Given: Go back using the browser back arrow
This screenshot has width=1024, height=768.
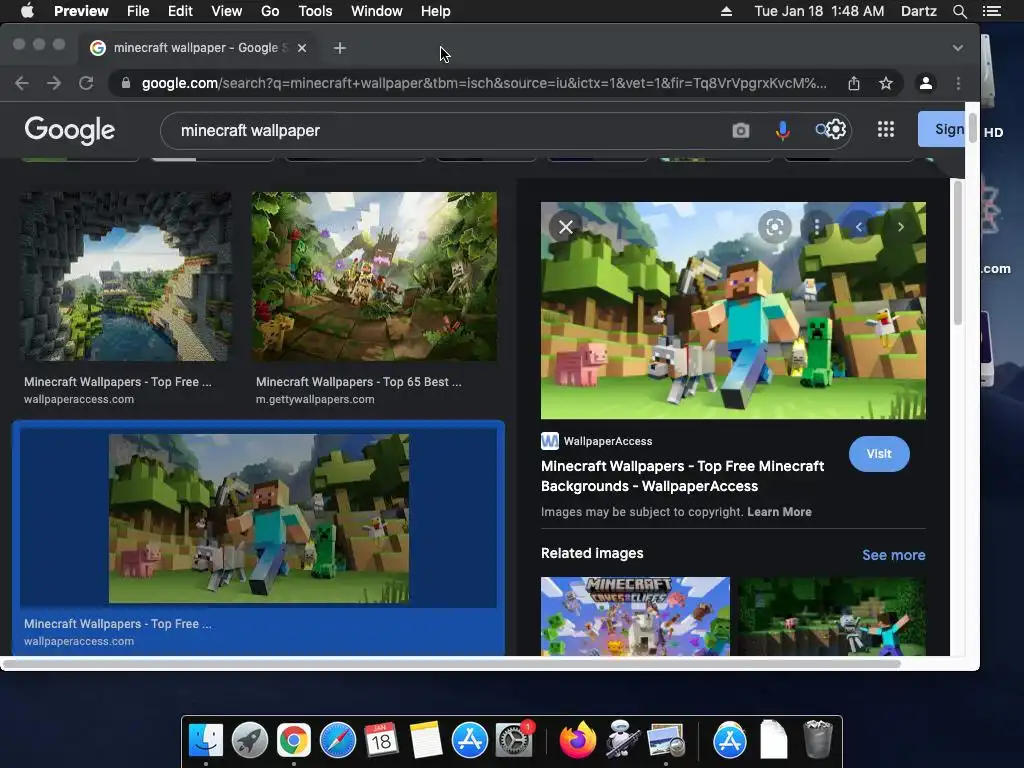Looking at the screenshot, I should (22, 83).
